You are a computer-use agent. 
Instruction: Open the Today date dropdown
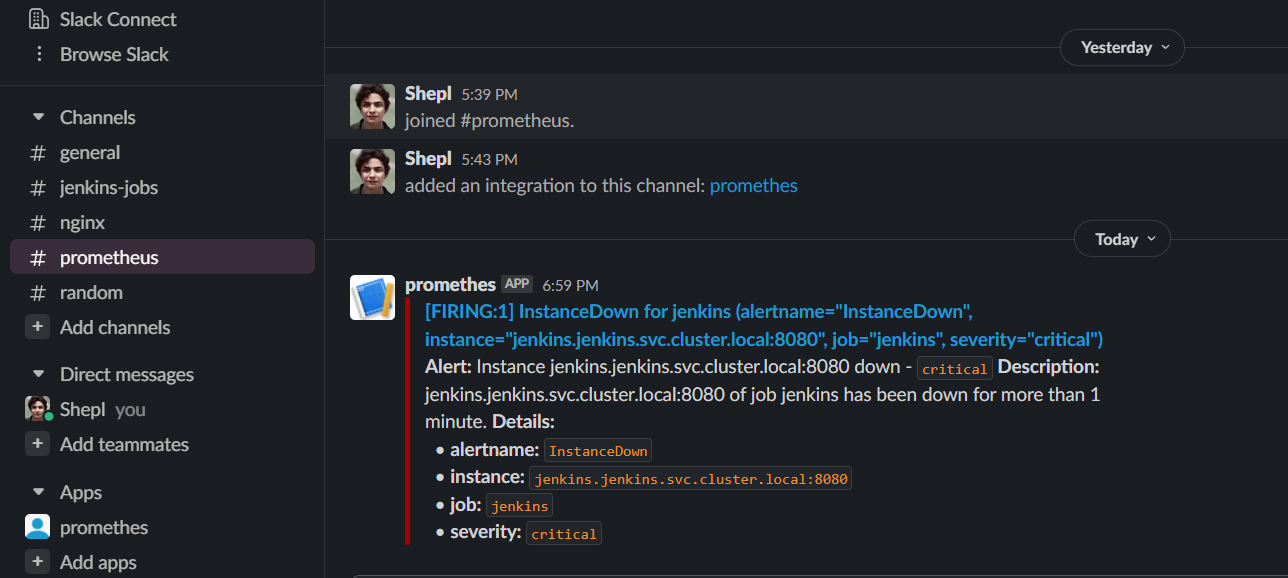point(1122,239)
